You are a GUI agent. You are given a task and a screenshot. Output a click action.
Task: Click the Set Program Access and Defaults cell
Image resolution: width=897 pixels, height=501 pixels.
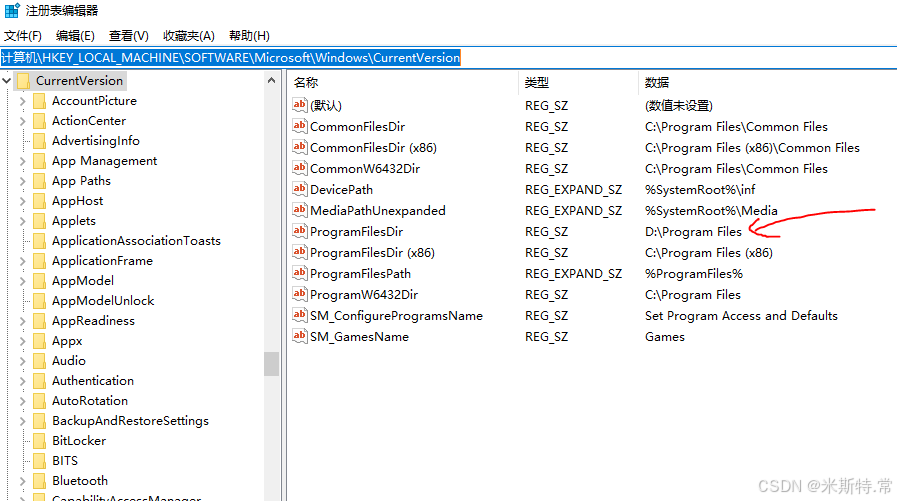point(741,316)
